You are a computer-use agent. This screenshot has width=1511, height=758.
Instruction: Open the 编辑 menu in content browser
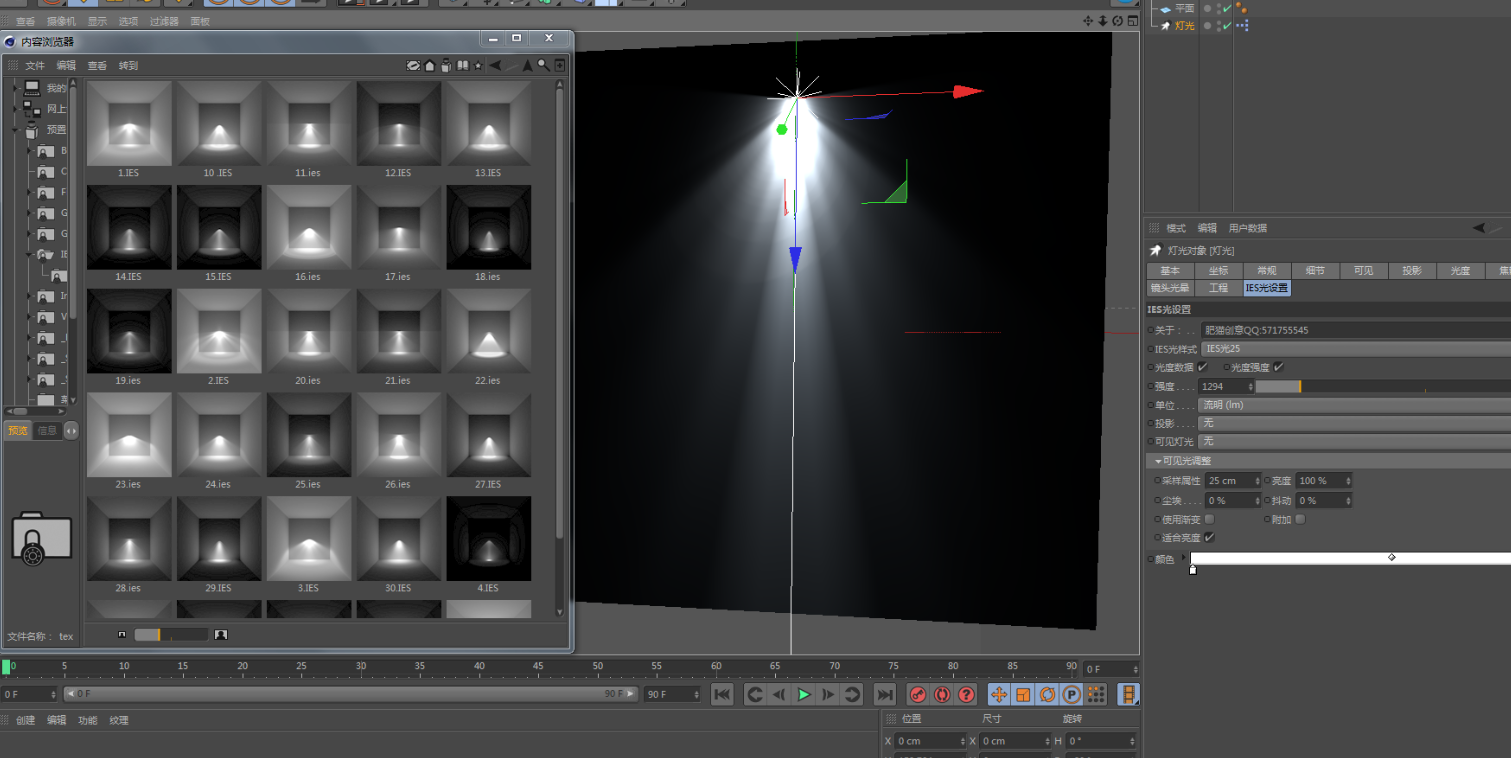pyautogui.click(x=66, y=65)
